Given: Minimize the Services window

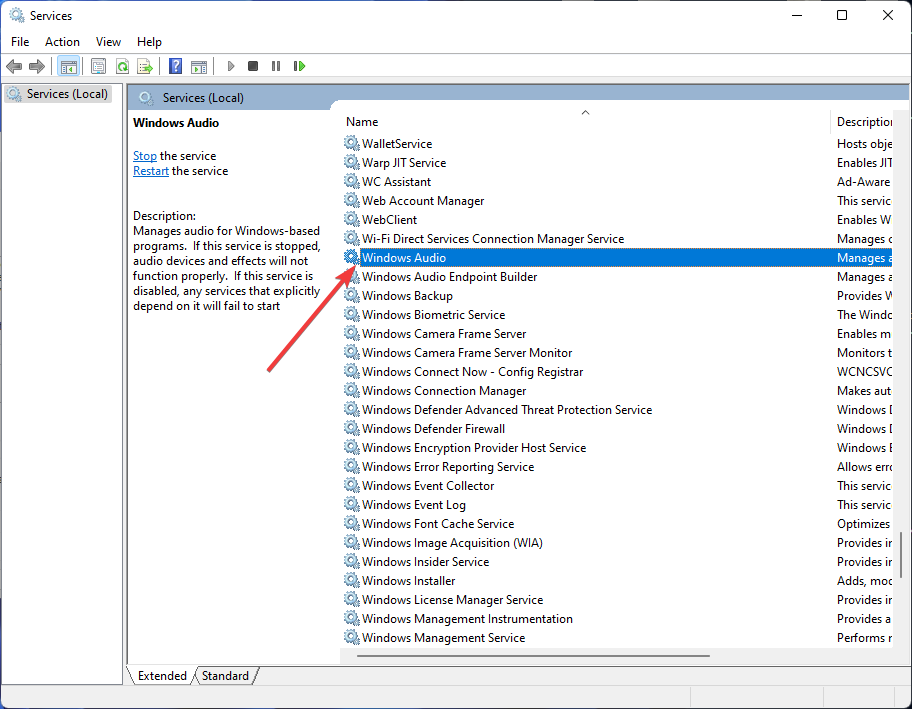Looking at the screenshot, I should 797,15.
